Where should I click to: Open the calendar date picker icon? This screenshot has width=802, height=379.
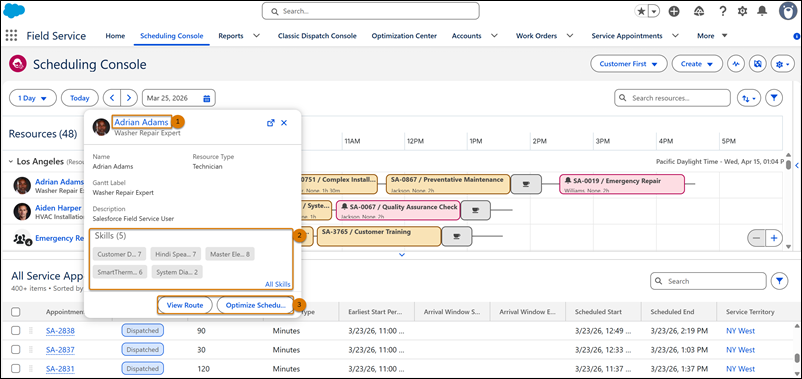pos(207,98)
